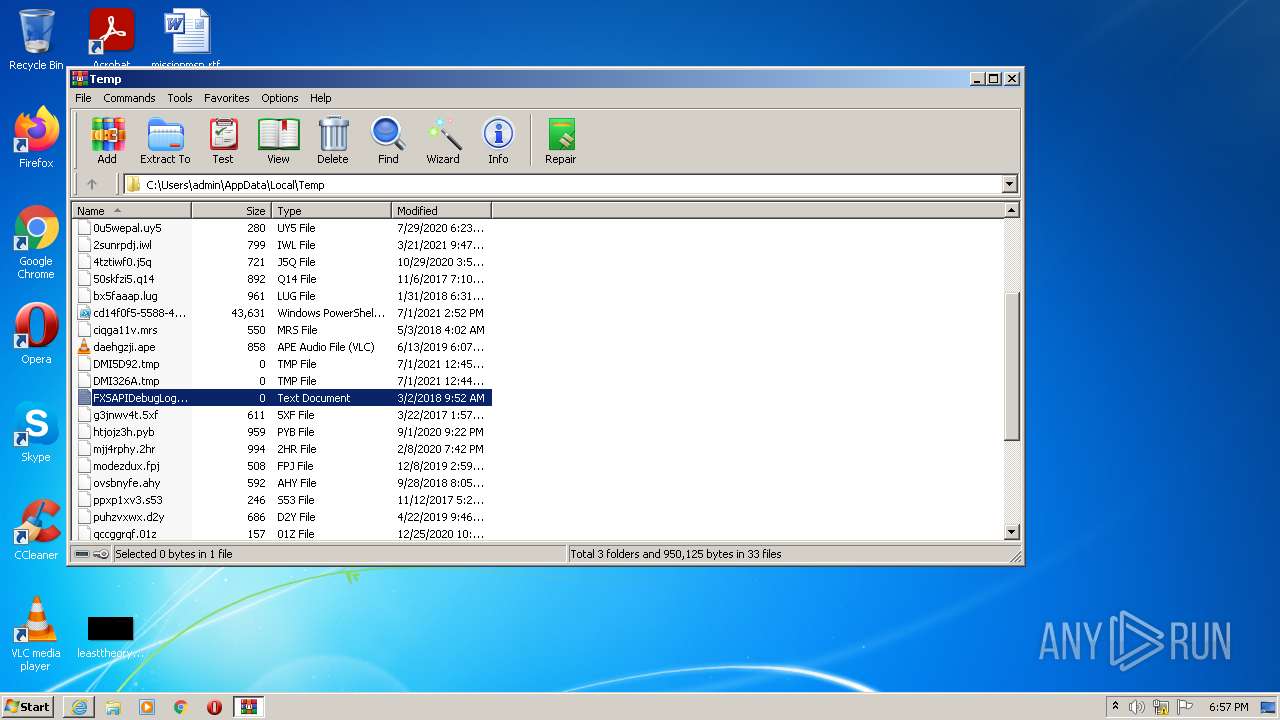
Task: Click the drive icon in status bar
Action: (82, 554)
